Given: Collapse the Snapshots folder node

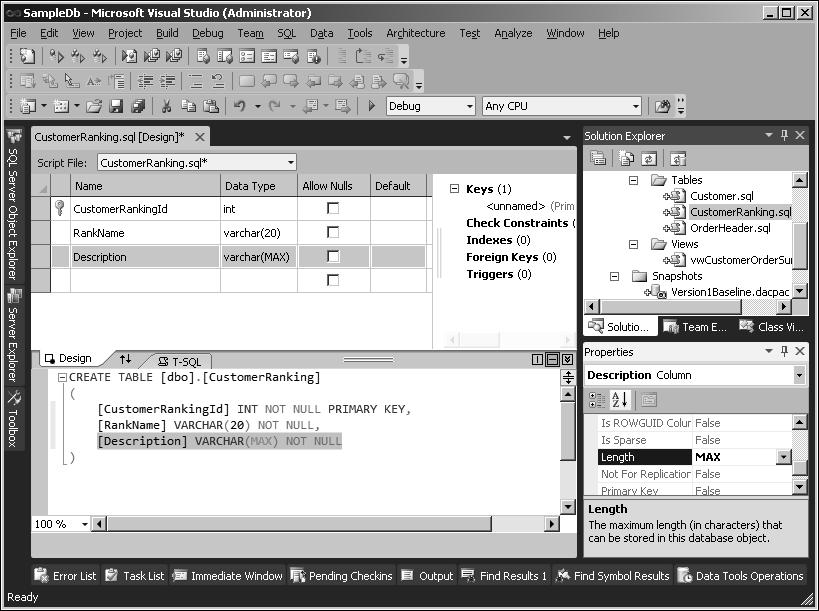Looking at the screenshot, I should (614, 276).
